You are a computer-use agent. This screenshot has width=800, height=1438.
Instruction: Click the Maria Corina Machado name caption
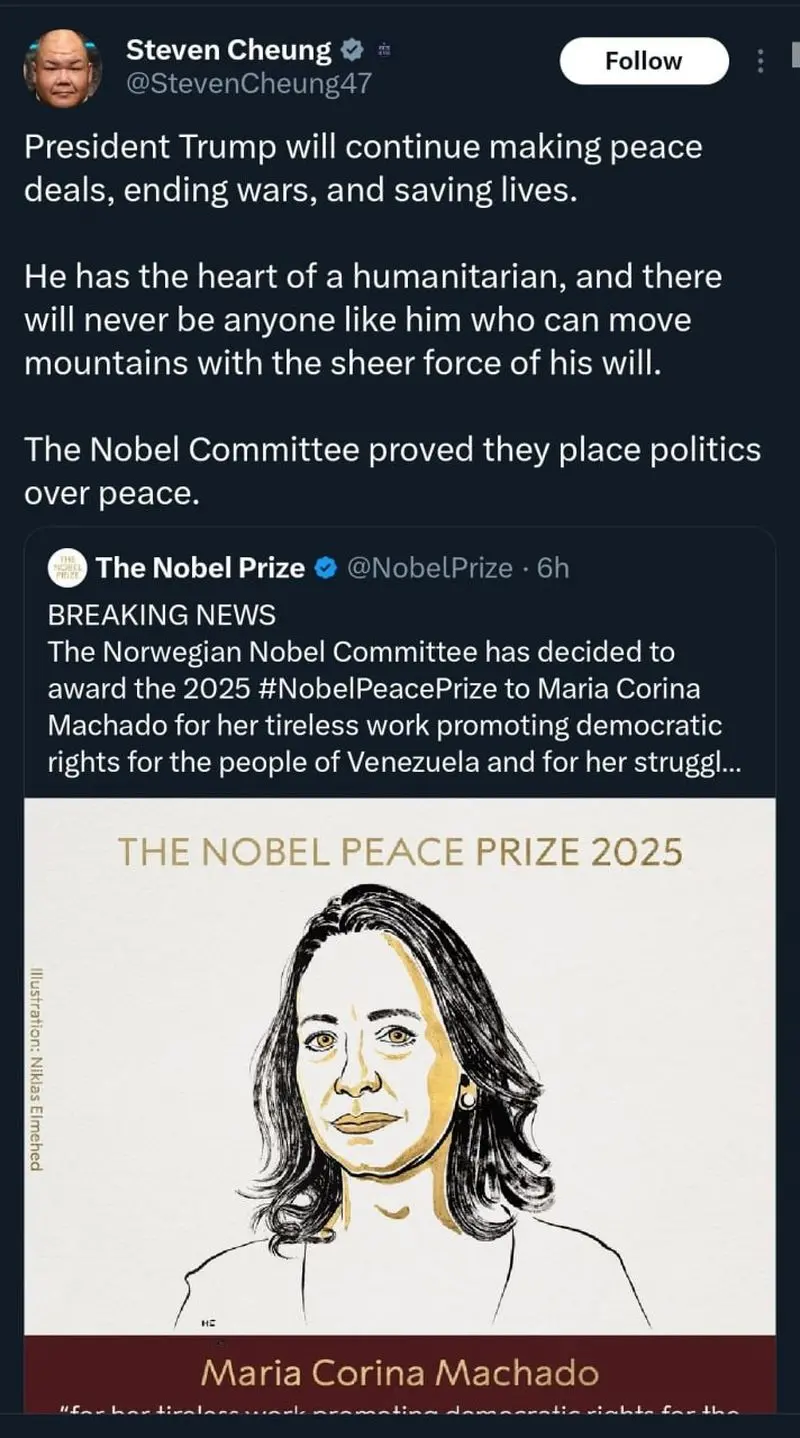(400, 1372)
